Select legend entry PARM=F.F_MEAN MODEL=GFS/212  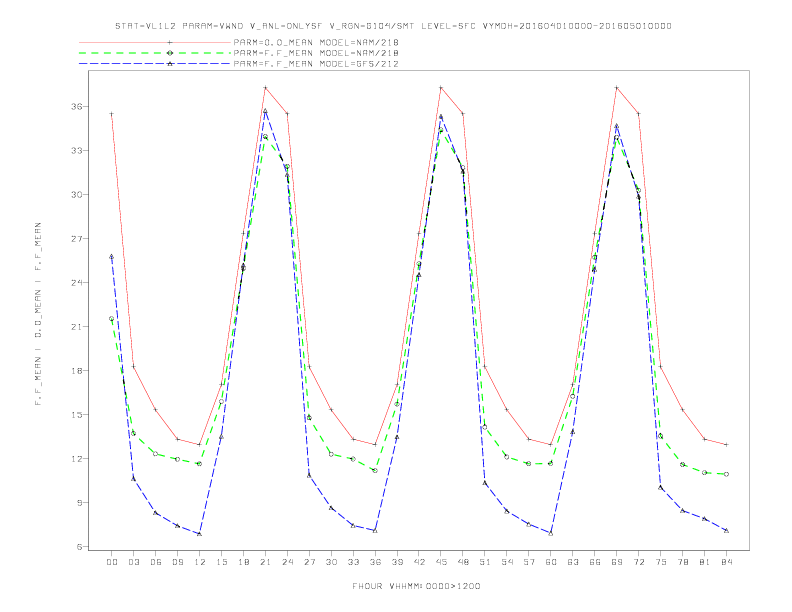[316, 64]
